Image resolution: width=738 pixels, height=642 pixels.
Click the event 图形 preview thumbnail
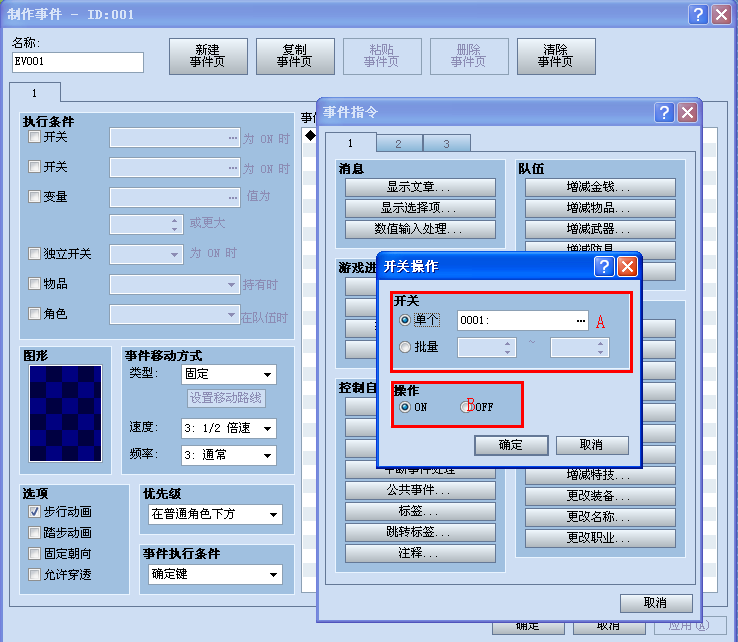65,413
